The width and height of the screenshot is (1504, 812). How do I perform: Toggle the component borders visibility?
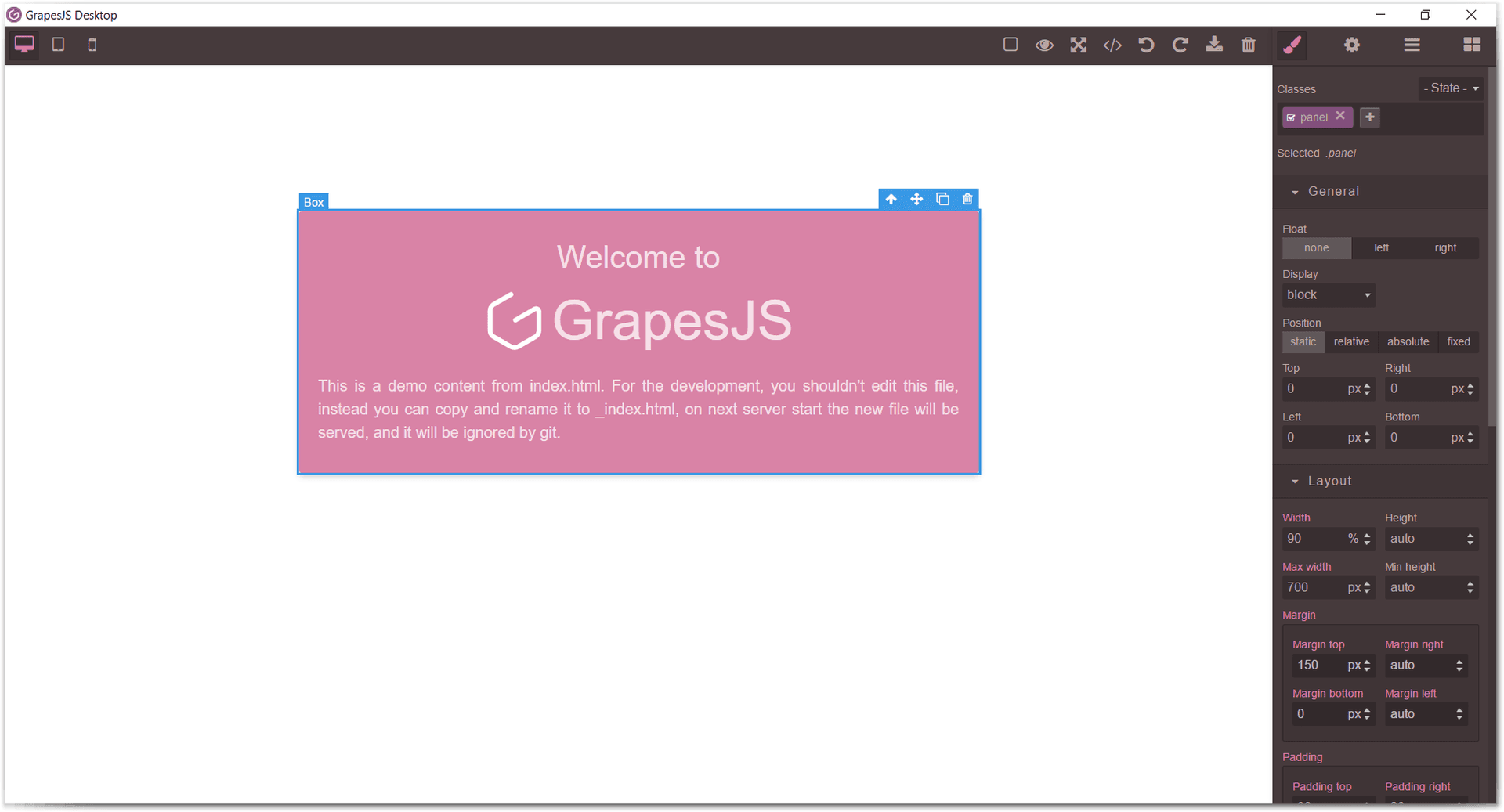coord(1010,45)
